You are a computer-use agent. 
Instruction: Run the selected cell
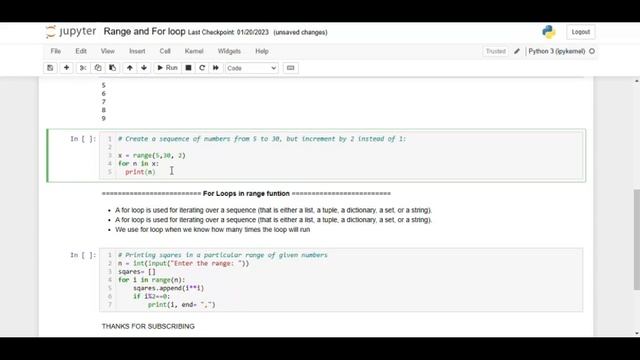pos(167,68)
